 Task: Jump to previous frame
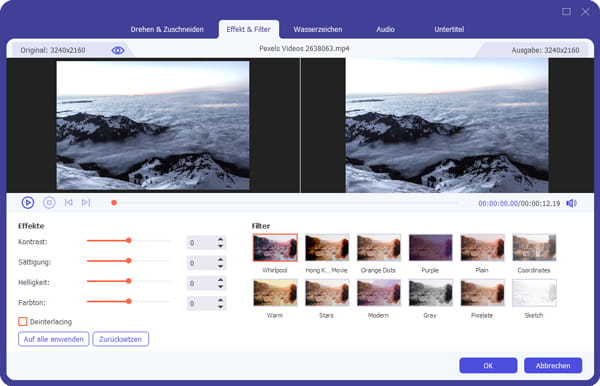click(x=68, y=202)
